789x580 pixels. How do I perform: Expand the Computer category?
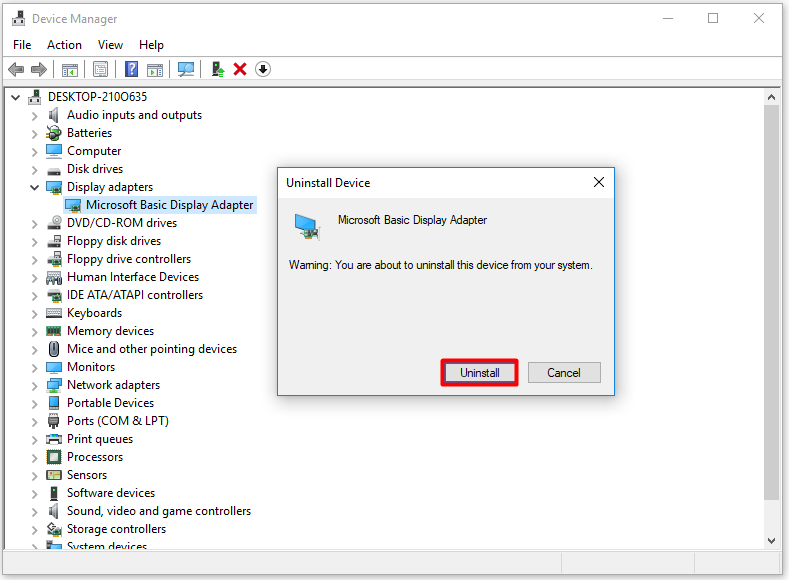tap(34, 151)
